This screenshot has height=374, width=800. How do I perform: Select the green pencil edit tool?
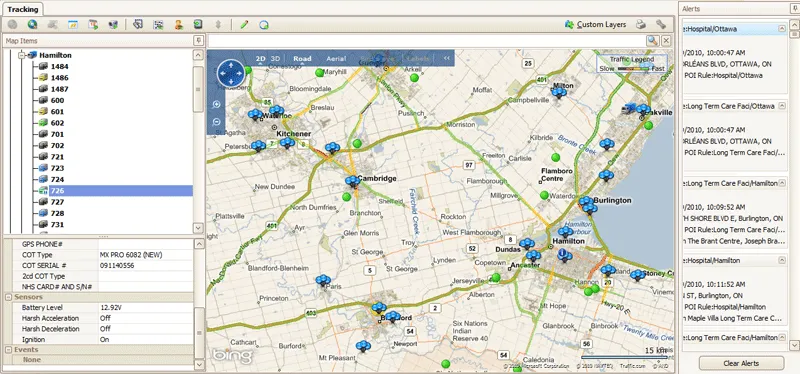(x=244, y=24)
